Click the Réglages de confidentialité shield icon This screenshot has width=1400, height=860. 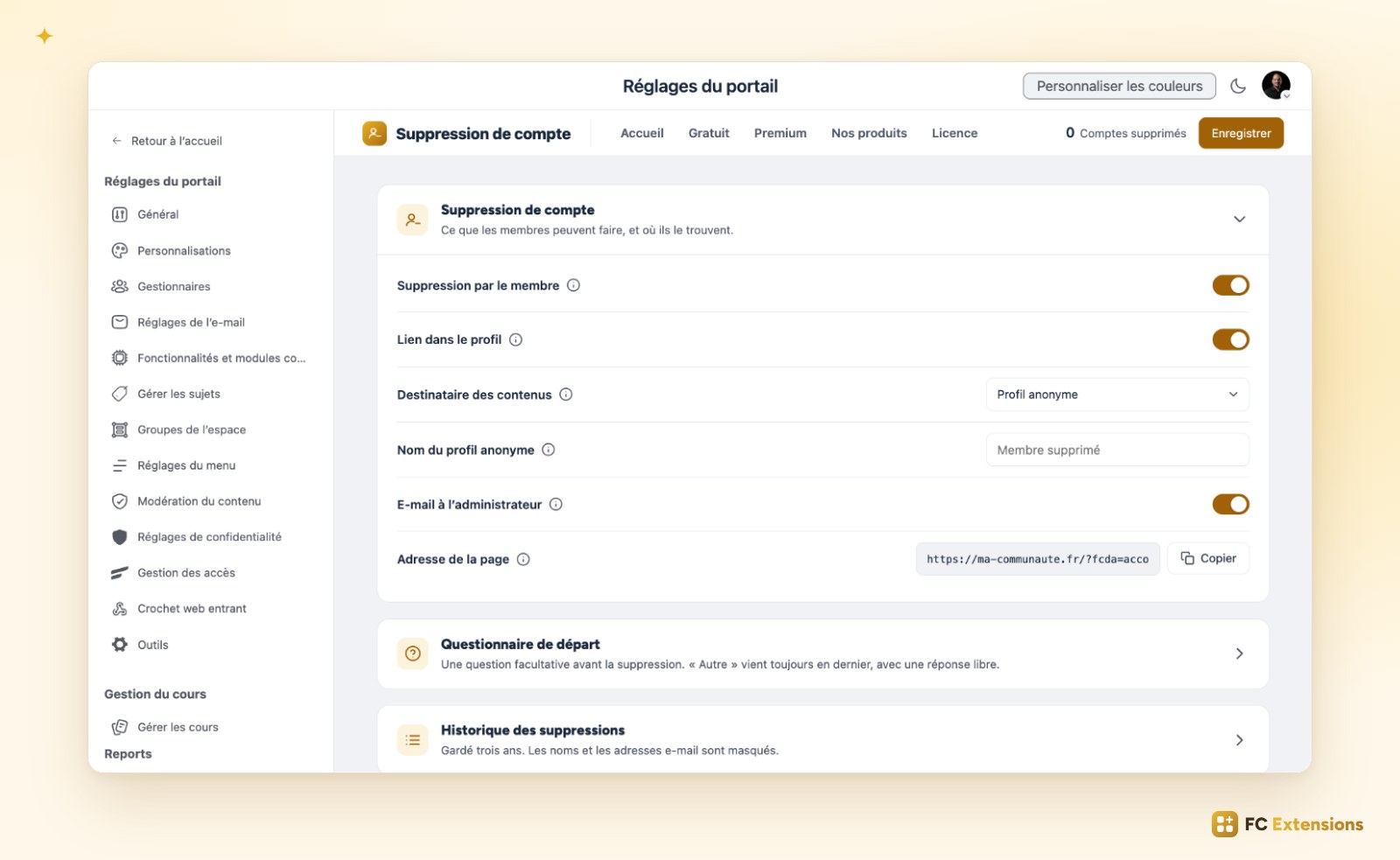(x=120, y=537)
